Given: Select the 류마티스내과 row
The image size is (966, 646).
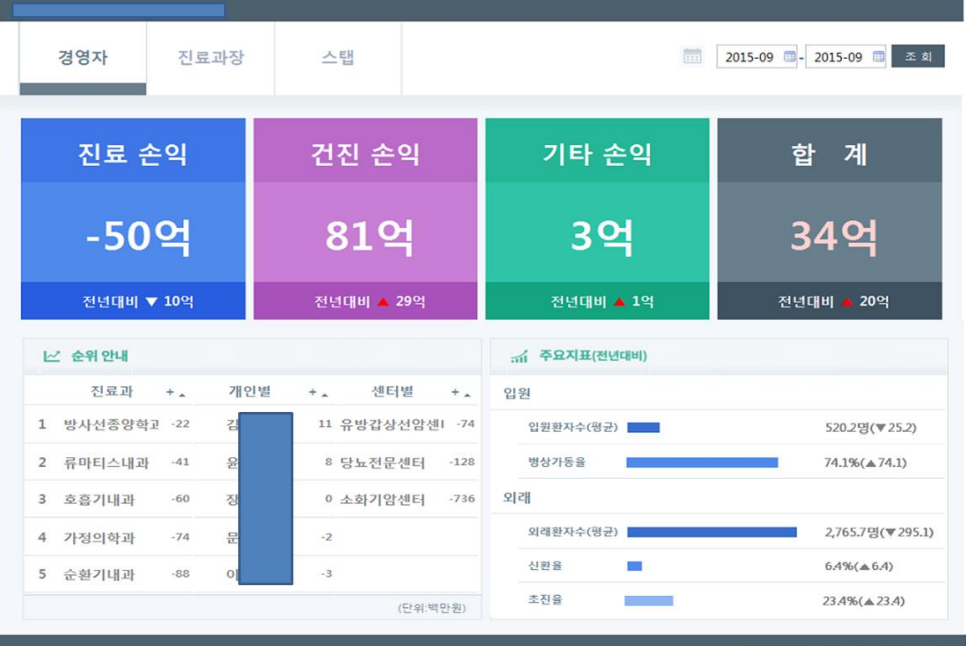Looking at the screenshot, I should click(110, 462).
